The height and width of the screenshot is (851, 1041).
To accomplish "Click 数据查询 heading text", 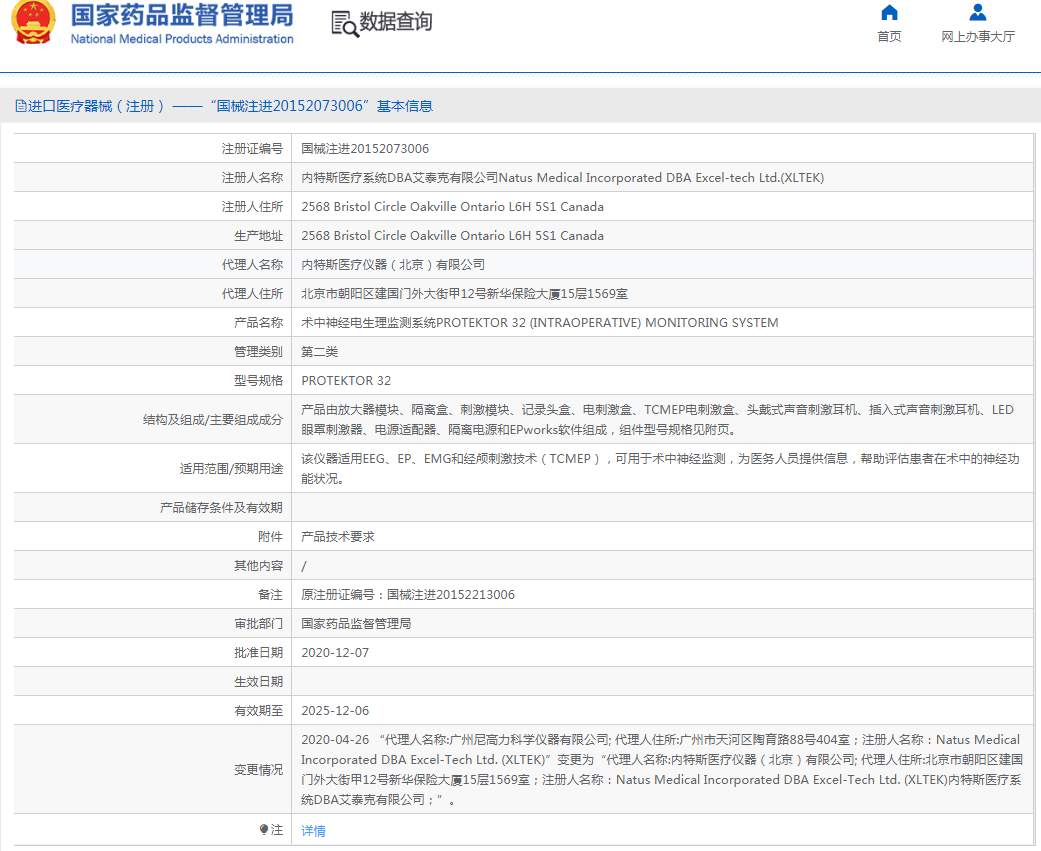I will click(x=396, y=22).
